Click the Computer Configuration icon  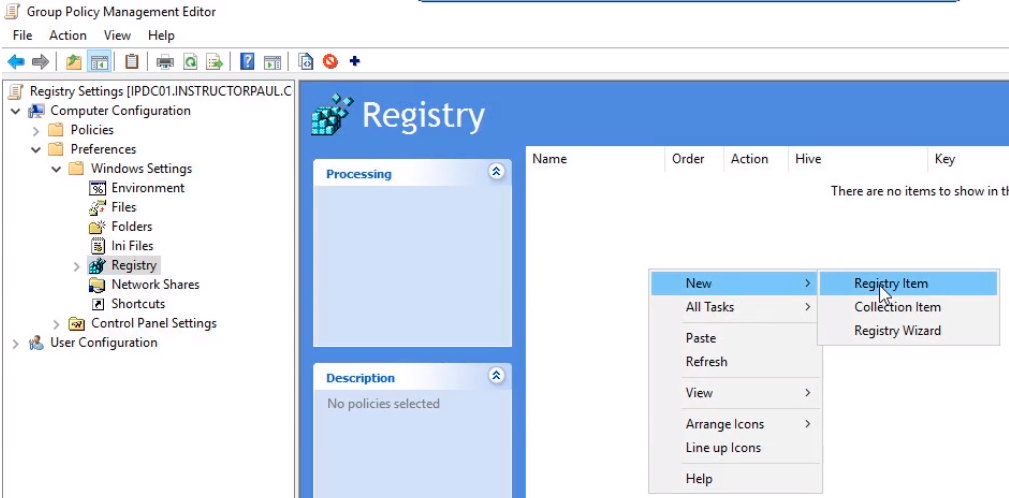point(36,111)
